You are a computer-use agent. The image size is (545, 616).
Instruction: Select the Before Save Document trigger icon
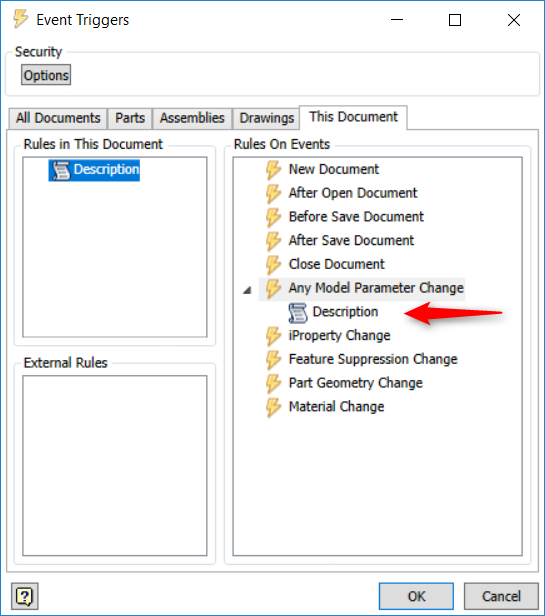[273, 217]
